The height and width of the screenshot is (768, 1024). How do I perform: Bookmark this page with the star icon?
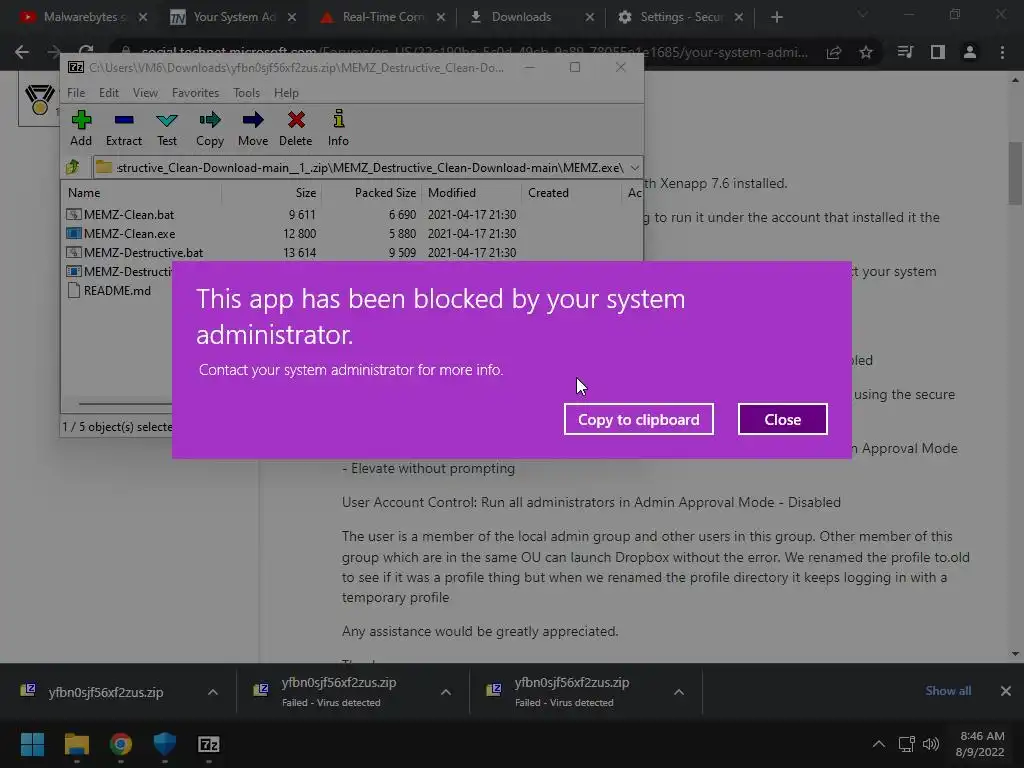coord(866,53)
